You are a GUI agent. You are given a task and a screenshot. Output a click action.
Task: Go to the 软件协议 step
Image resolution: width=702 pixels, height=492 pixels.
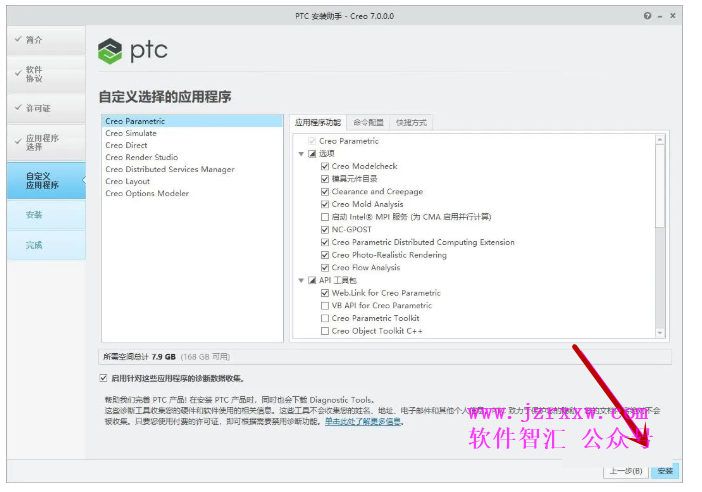(x=46, y=74)
